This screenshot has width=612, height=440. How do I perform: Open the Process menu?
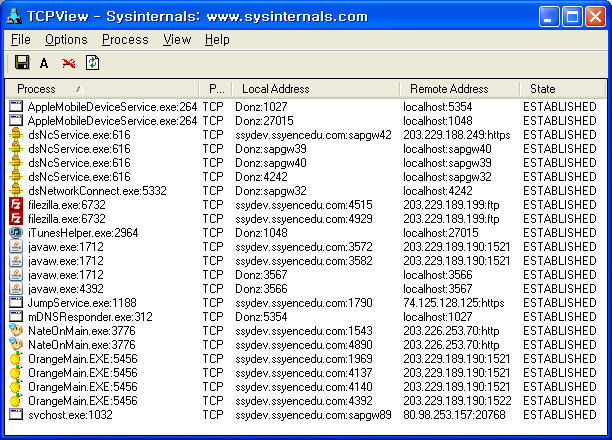(125, 39)
